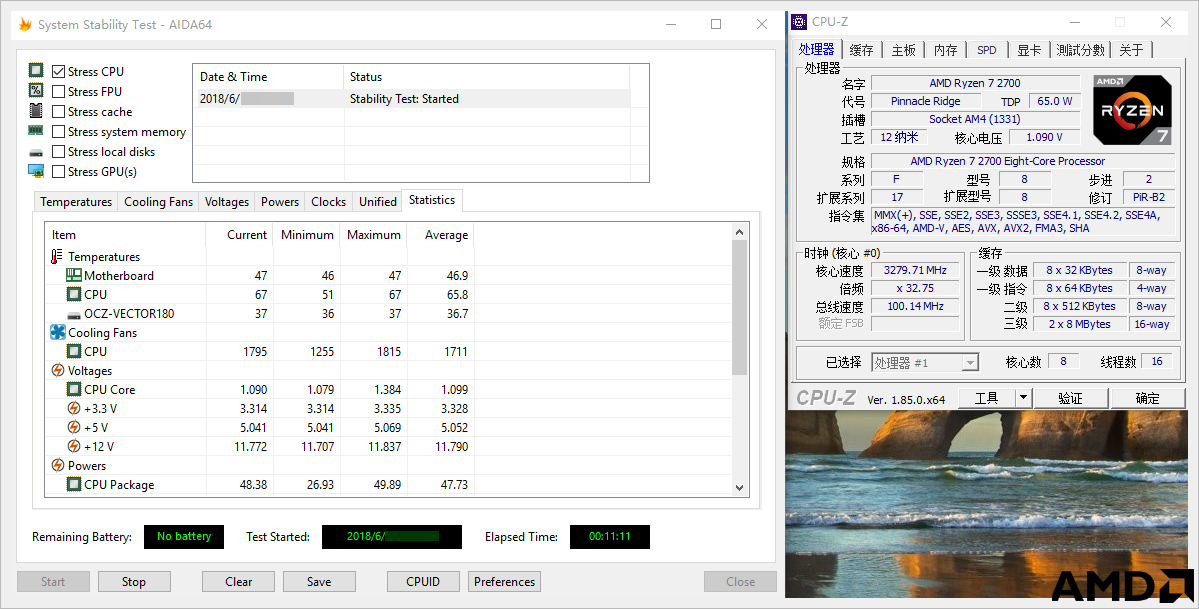Enable Stress local disks checkbox

click(x=58, y=151)
